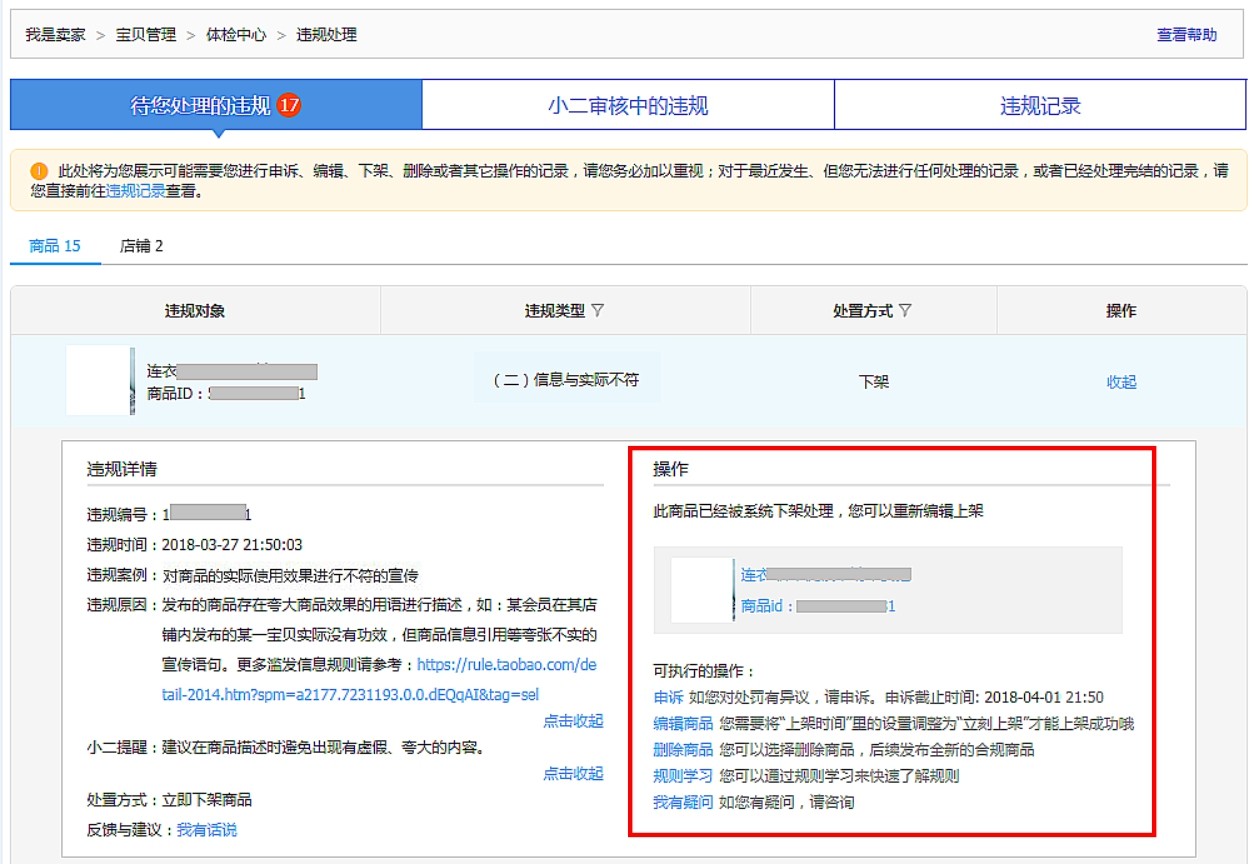The image size is (1254, 864).
Task: Select the 商品 15 sub-tab
Action: (55, 246)
